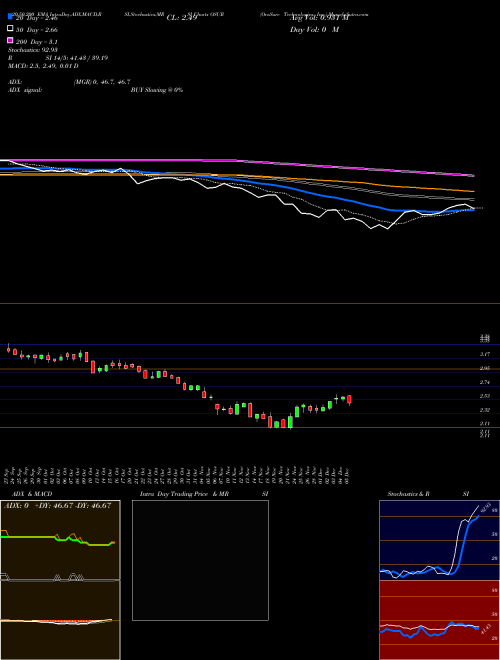The width and height of the screenshot is (500, 660).
Task: Click the 'BUY Slowing @ 0%' signal text
Action: pos(157,90)
